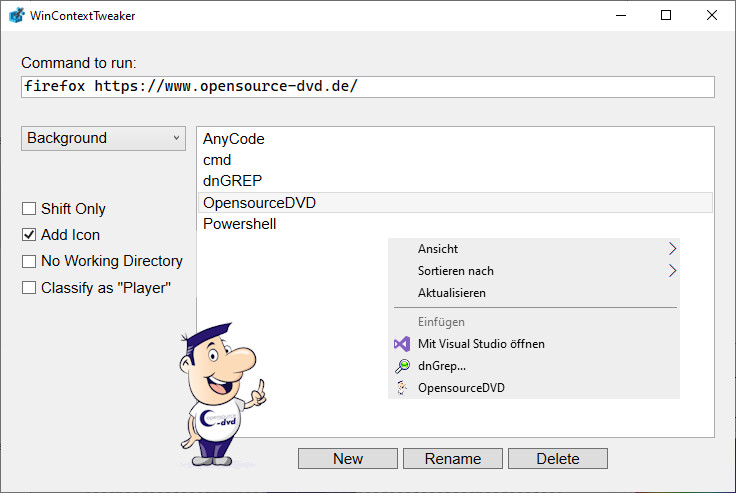The height and width of the screenshot is (493, 736).
Task: Uncheck the Add Icon checkbox
Action: click(29, 235)
